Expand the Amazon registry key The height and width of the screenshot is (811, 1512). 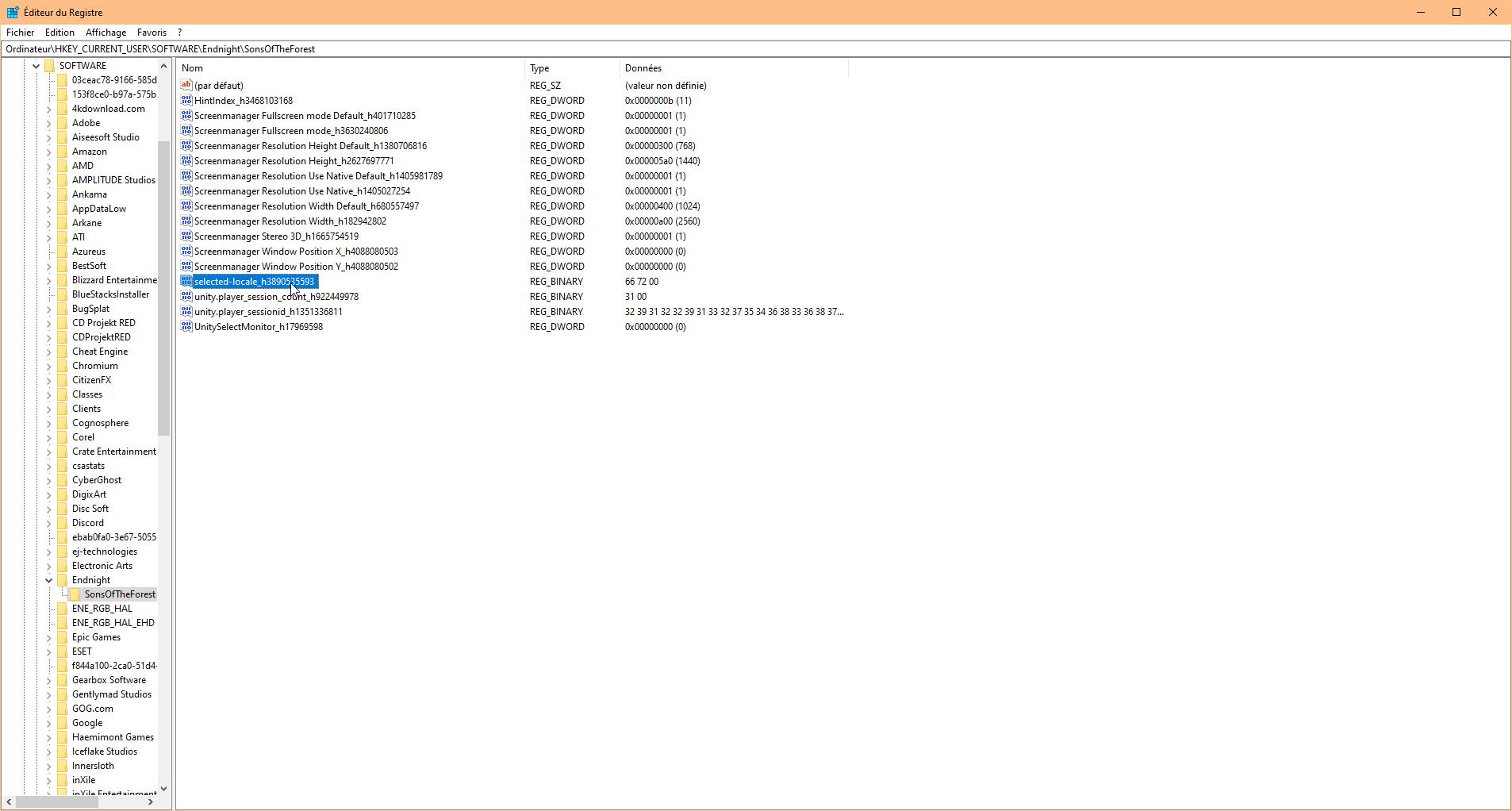(x=49, y=151)
